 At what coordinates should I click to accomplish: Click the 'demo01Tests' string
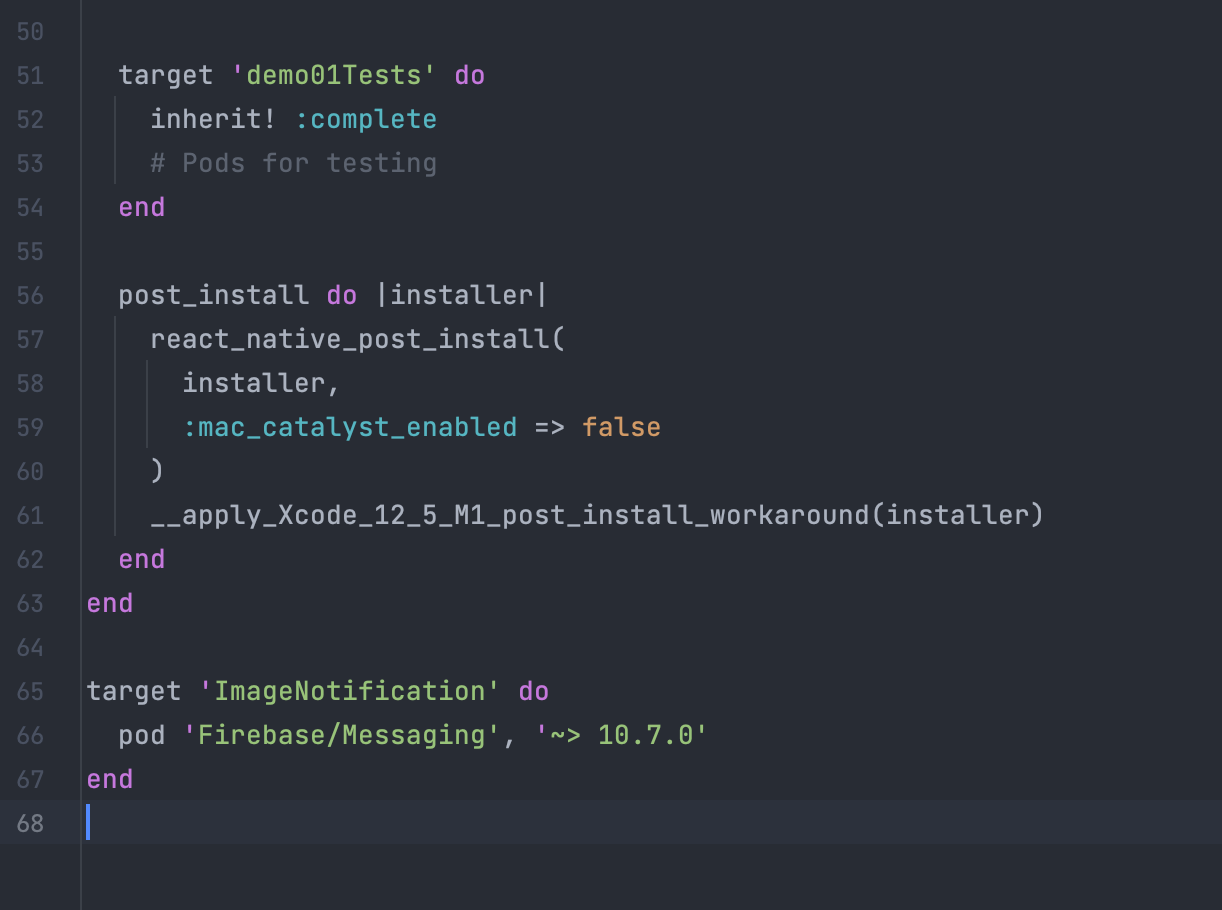tap(334, 76)
